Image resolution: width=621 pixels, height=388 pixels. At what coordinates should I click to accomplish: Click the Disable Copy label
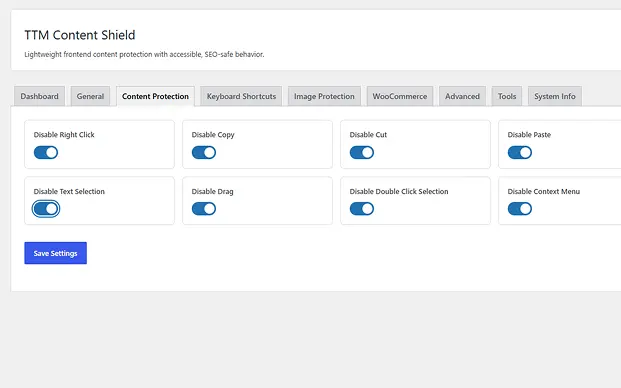click(x=213, y=135)
